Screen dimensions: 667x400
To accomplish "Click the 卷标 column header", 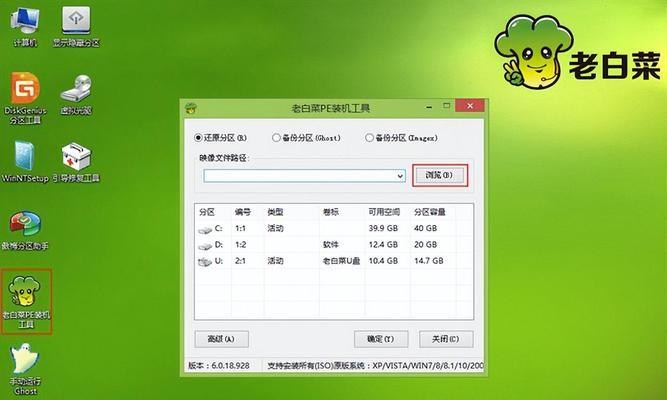I will click(331, 212).
